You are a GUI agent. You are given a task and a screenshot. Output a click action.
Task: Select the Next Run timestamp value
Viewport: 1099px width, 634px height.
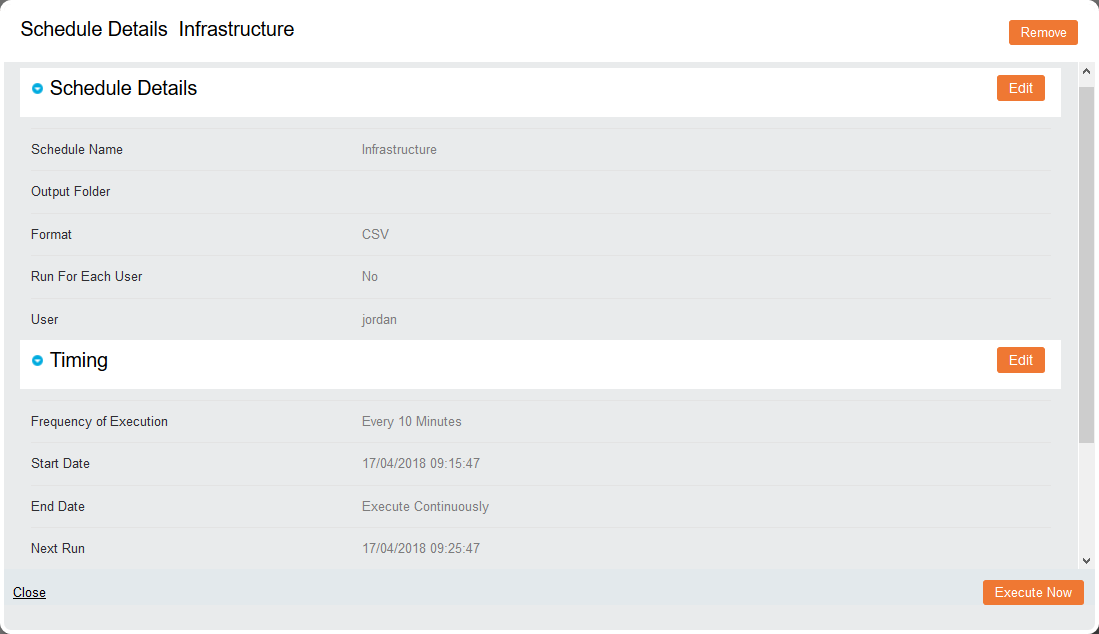(421, 549)
